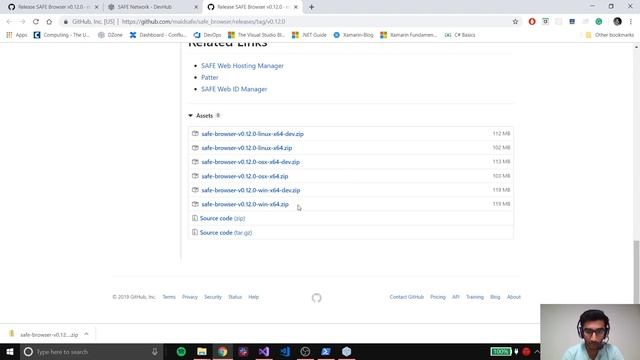Open Apps bookmark shortcut
Viewport: 640px width, 360px height.
tap(16, 35)
